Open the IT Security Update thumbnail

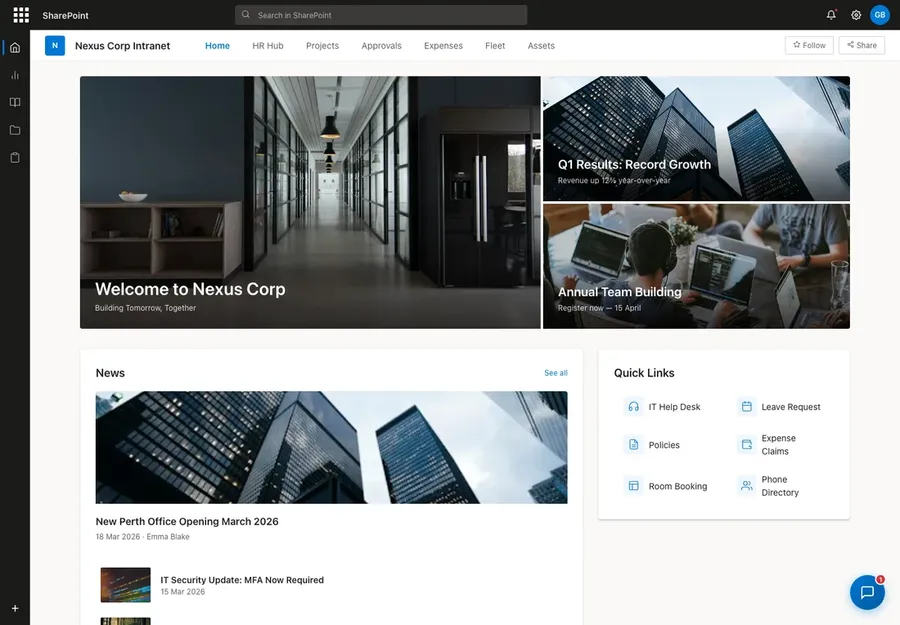click(126, 585)
